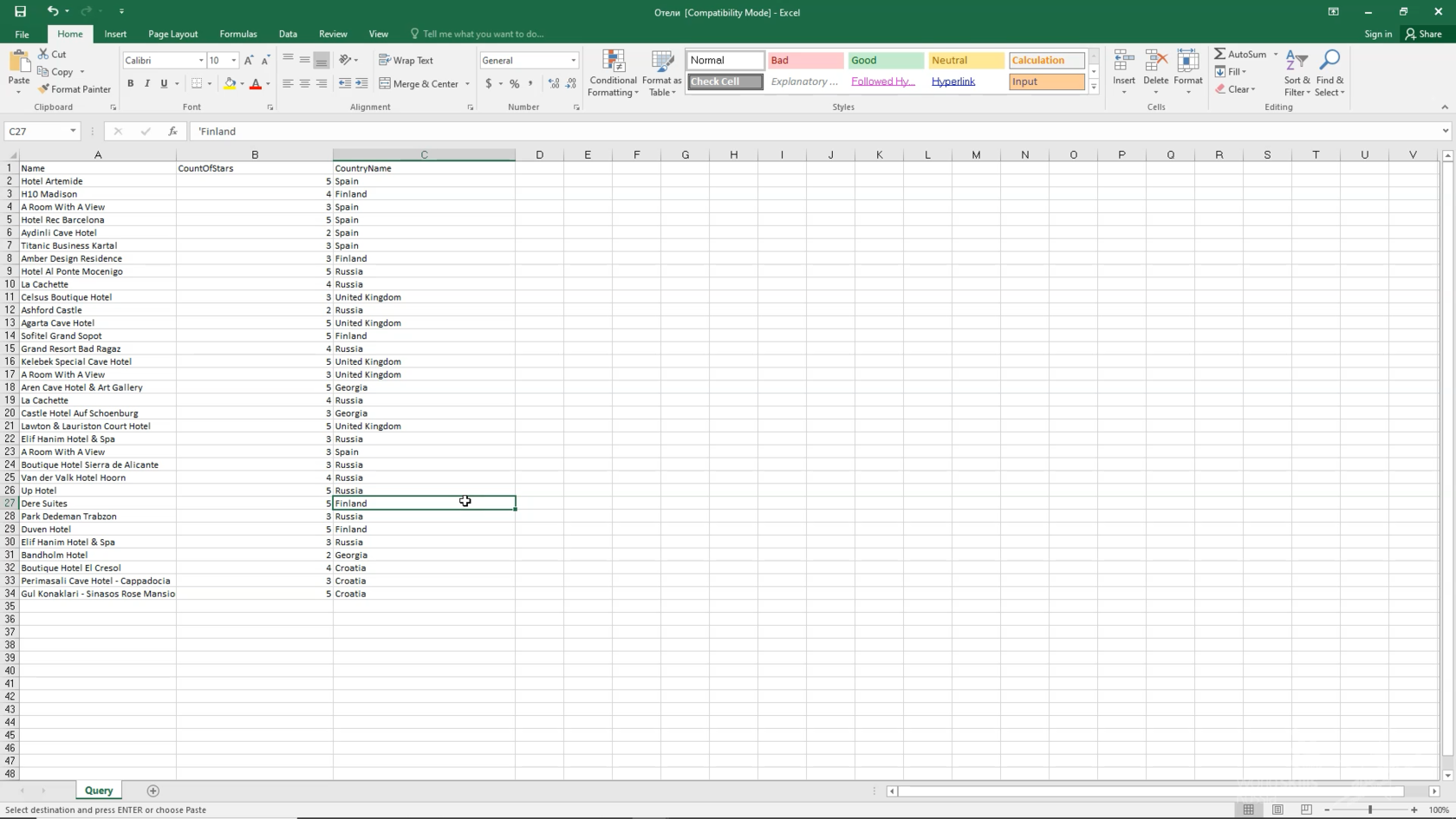Open the Formulas tab

238,34
